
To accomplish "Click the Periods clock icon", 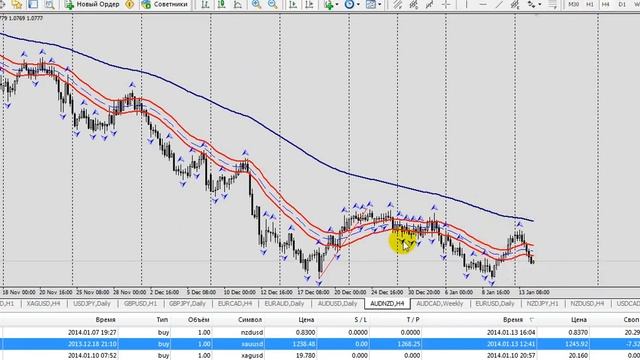I will (x=349, y=4).
